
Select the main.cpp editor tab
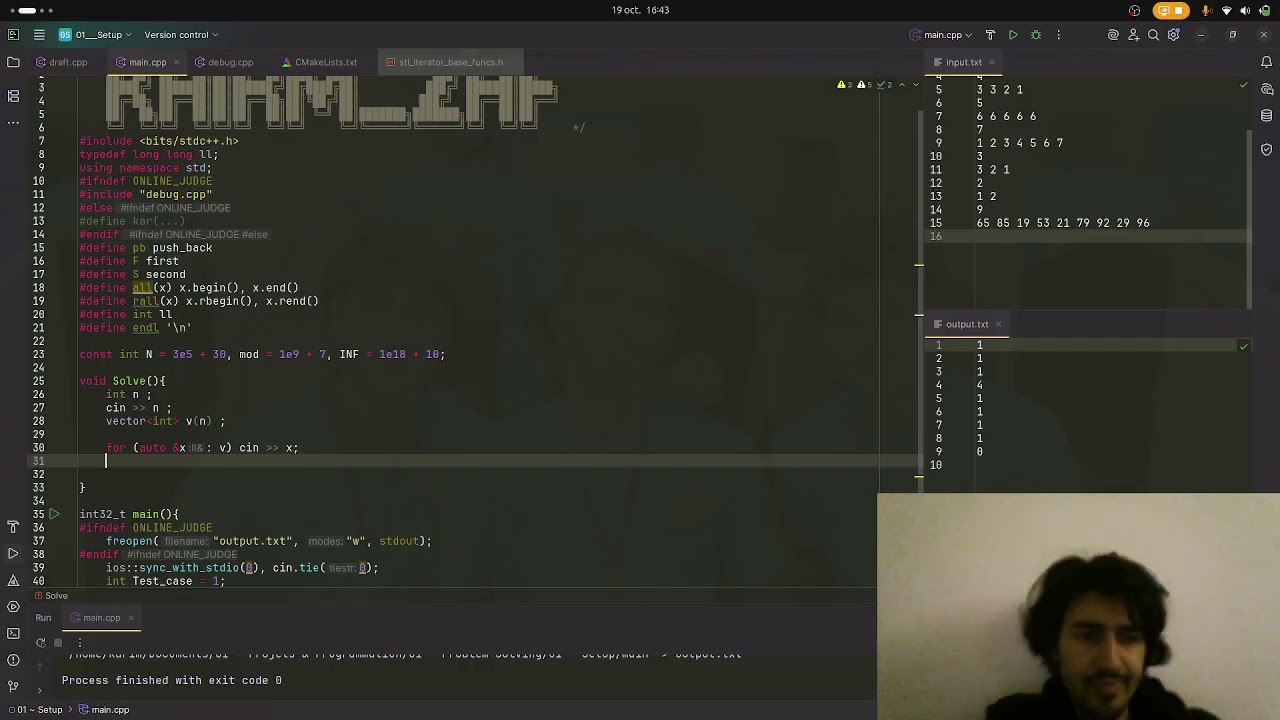(147, 62)
